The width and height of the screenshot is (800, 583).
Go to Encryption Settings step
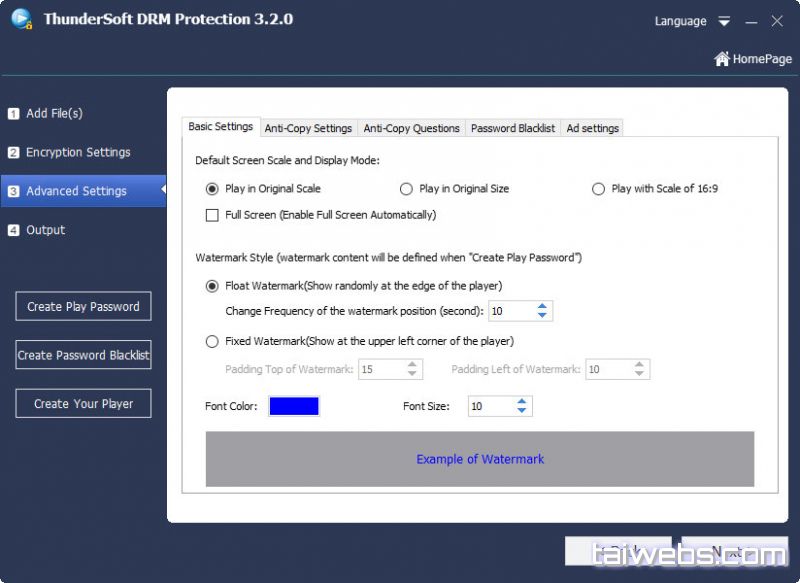pyautogui.click(x=77, y=152)
